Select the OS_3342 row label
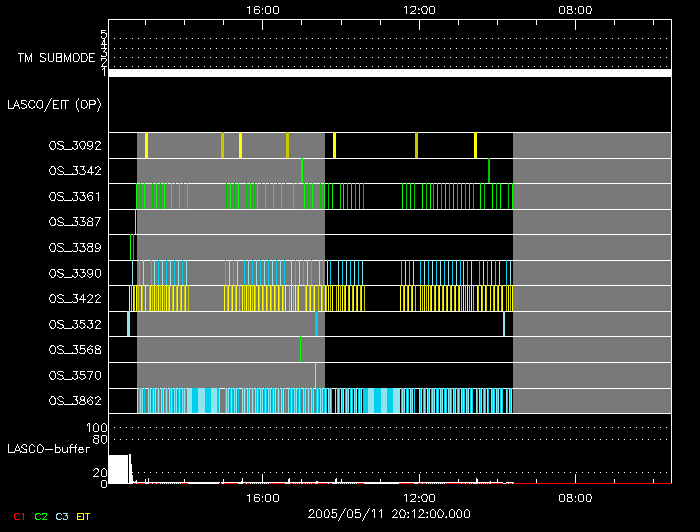Image resolution: width=700 pixels, height=532 pixels. coord(75,171)
